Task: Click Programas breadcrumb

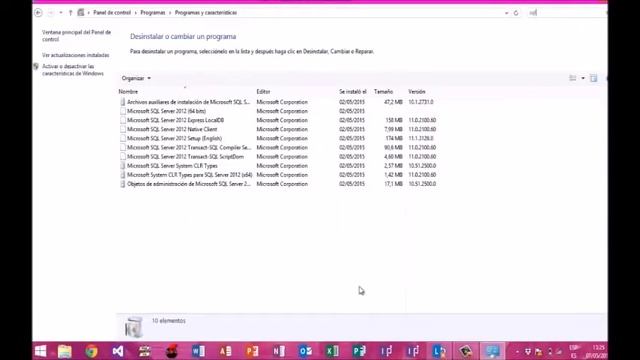Action: pyautogui.click(x=153, y=13)
